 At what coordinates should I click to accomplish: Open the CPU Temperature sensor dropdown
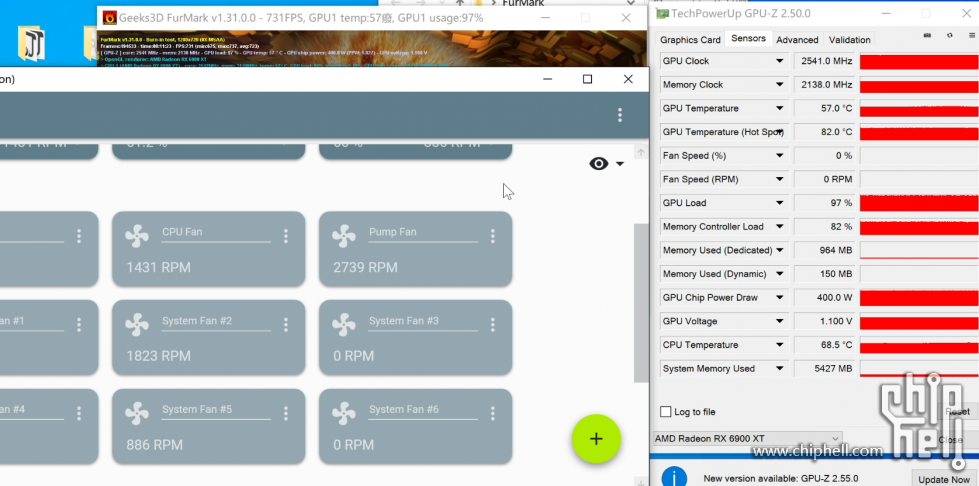(779, 345)
